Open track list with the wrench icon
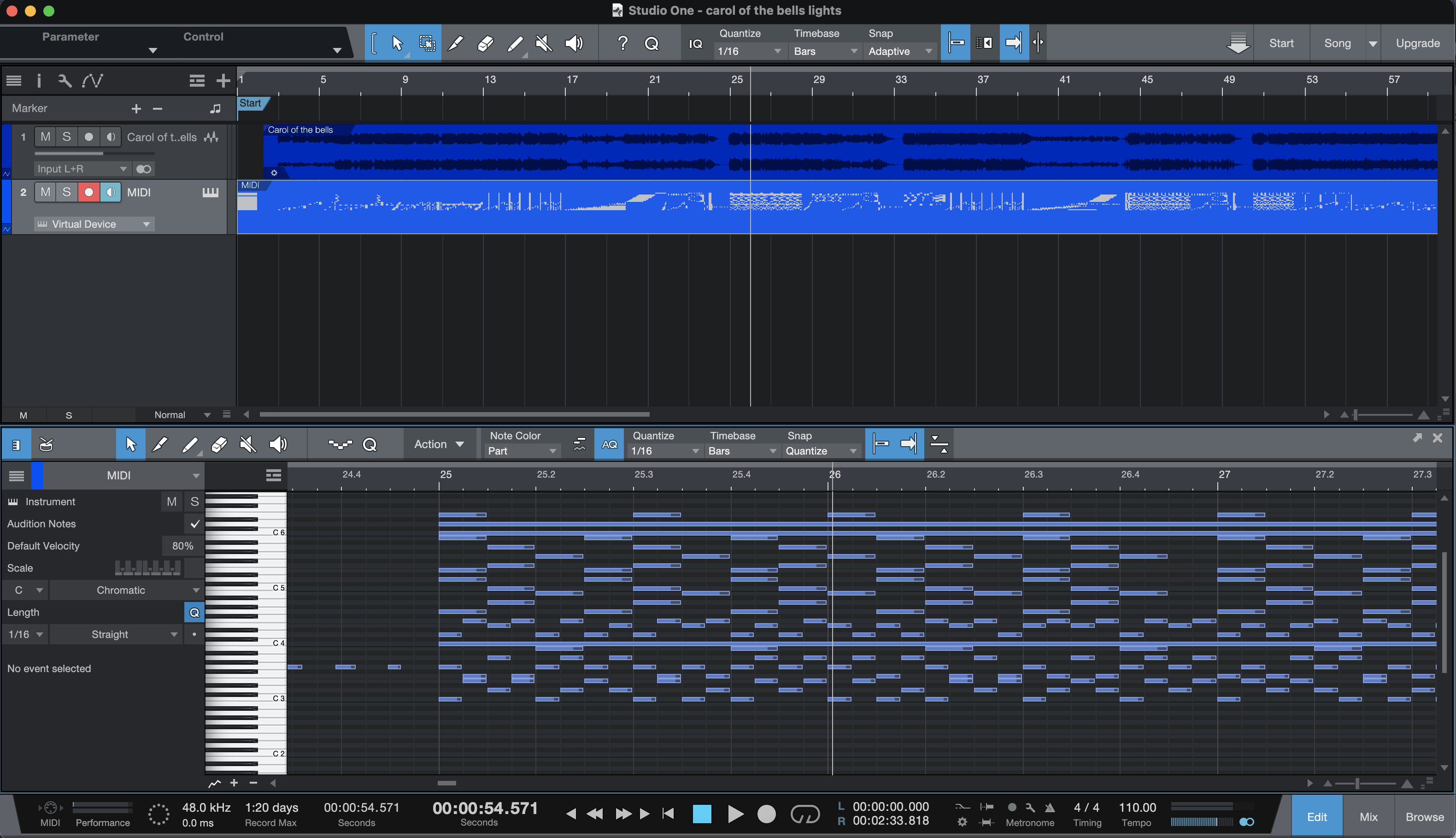This screenshot has height=838, width=1456. coord(65,81)
